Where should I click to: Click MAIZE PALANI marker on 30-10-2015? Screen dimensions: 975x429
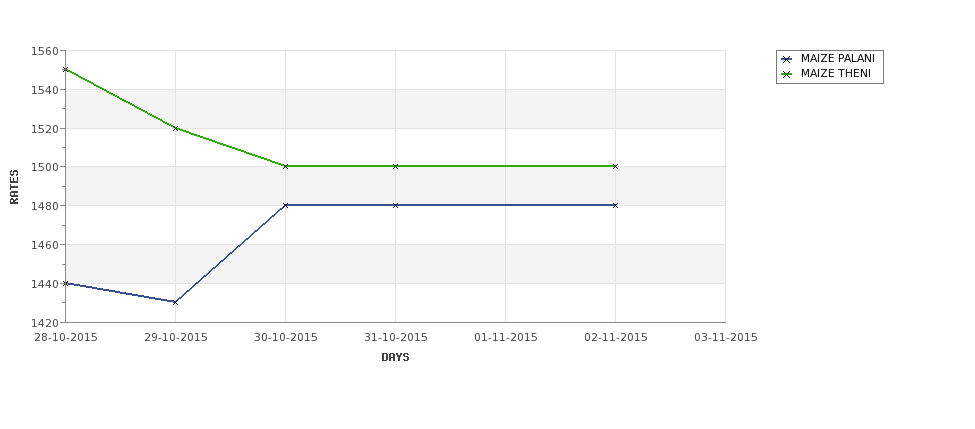click(285, 205)
